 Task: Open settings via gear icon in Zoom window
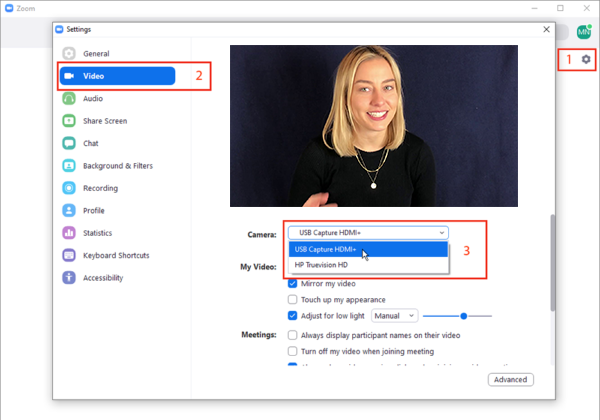(586, 59)
